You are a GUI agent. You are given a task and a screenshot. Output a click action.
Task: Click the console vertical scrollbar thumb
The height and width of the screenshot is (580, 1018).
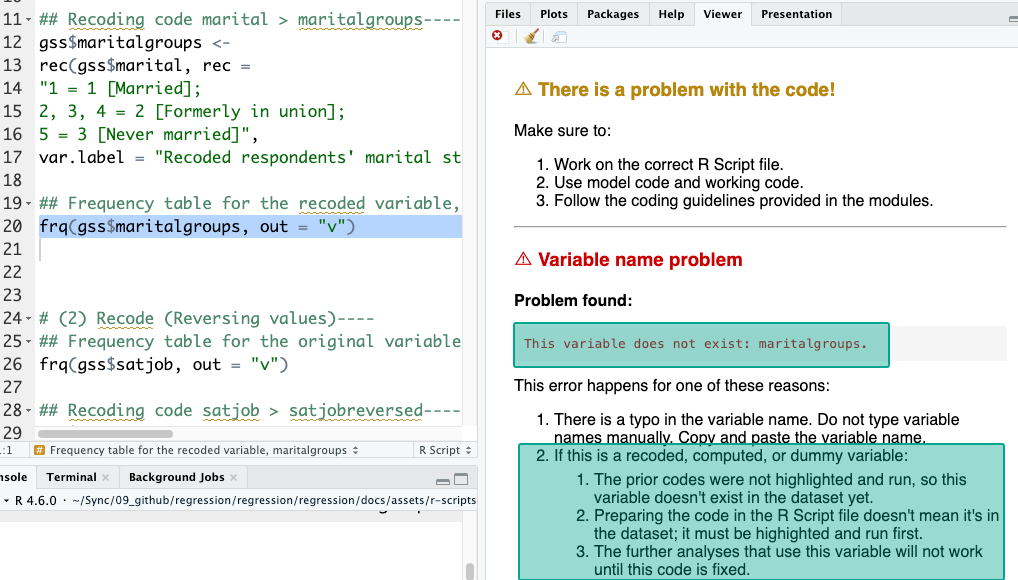pyautogui.click(x=469, y=571)
